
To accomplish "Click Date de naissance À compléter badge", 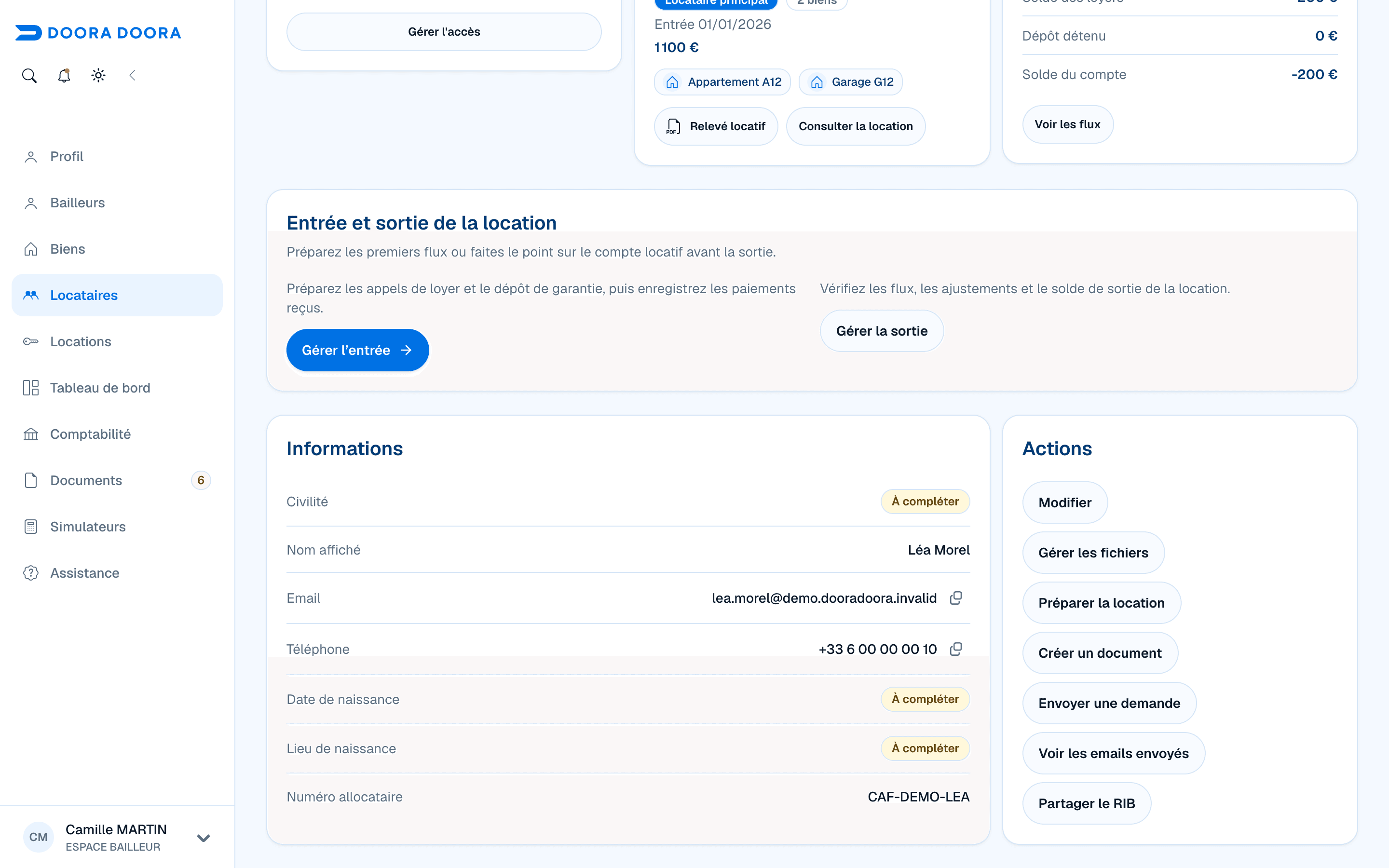I will pos(925,699).
